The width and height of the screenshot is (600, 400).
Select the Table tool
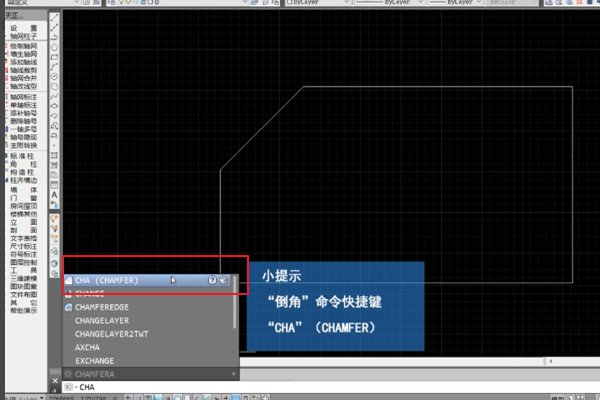[54, 185]
